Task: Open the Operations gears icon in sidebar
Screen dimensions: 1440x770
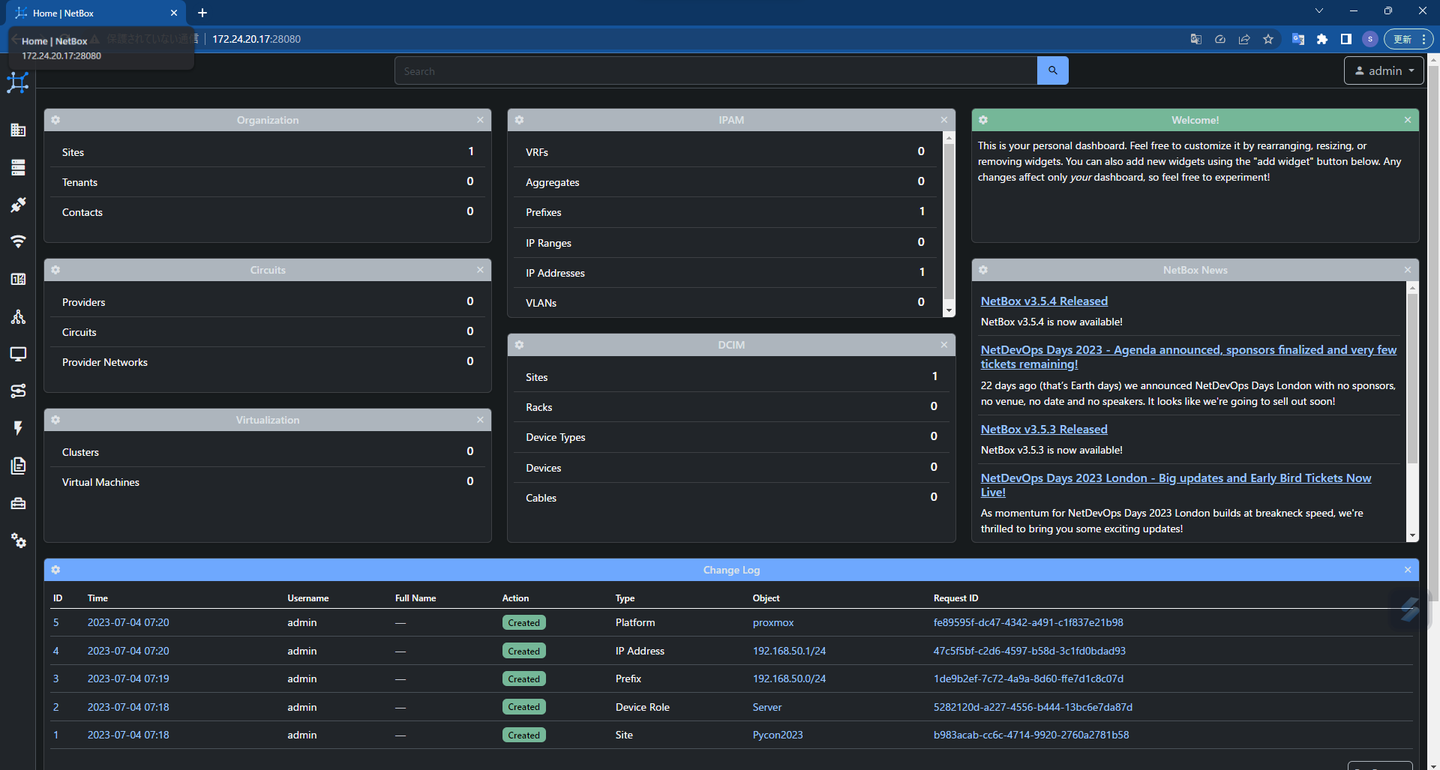Action: 18,541
